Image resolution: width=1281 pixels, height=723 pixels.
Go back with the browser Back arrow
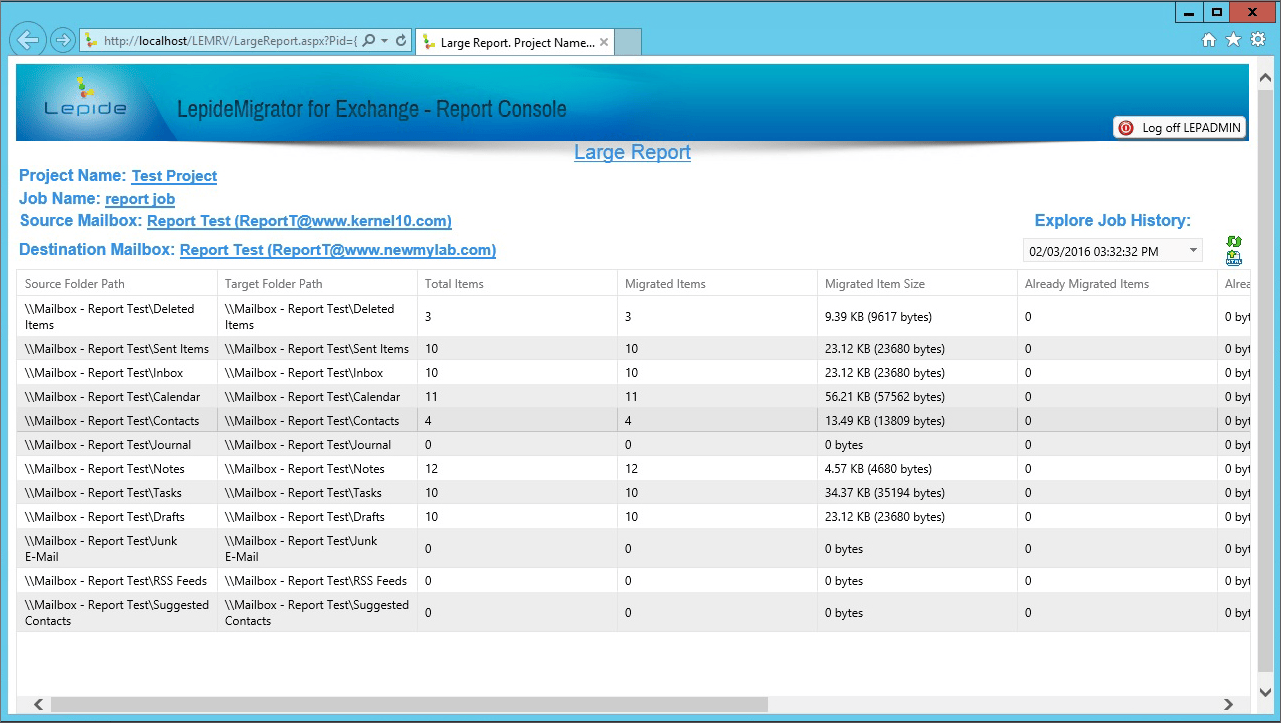pyautogui.click(x=28, y=40)
